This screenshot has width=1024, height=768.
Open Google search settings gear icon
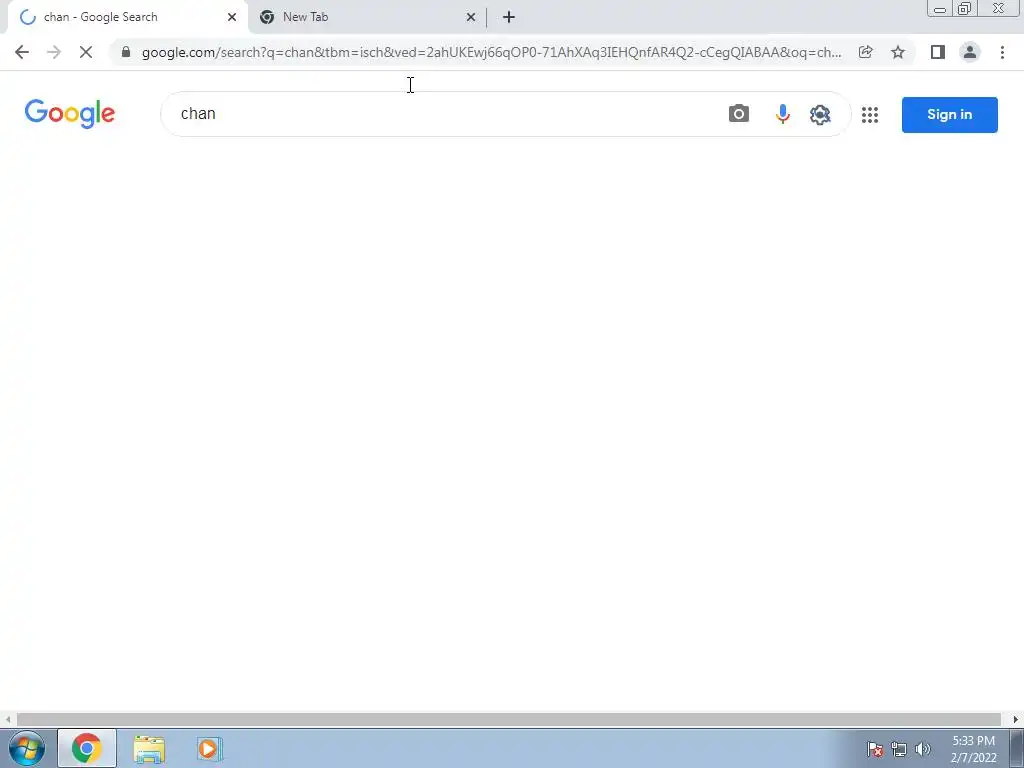coord(820,114)
